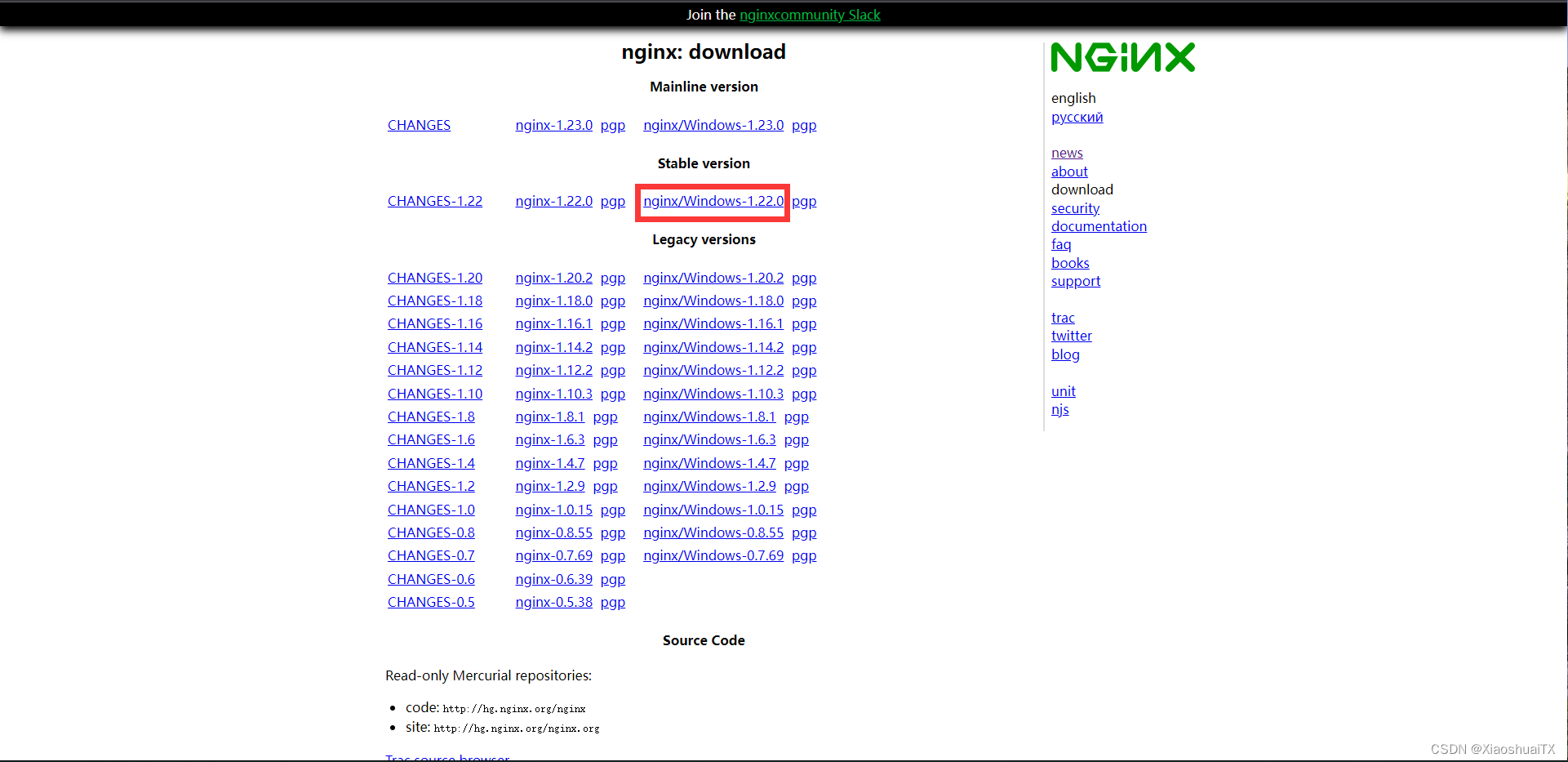Open CHANGES-1.2 link

point(431,486)
